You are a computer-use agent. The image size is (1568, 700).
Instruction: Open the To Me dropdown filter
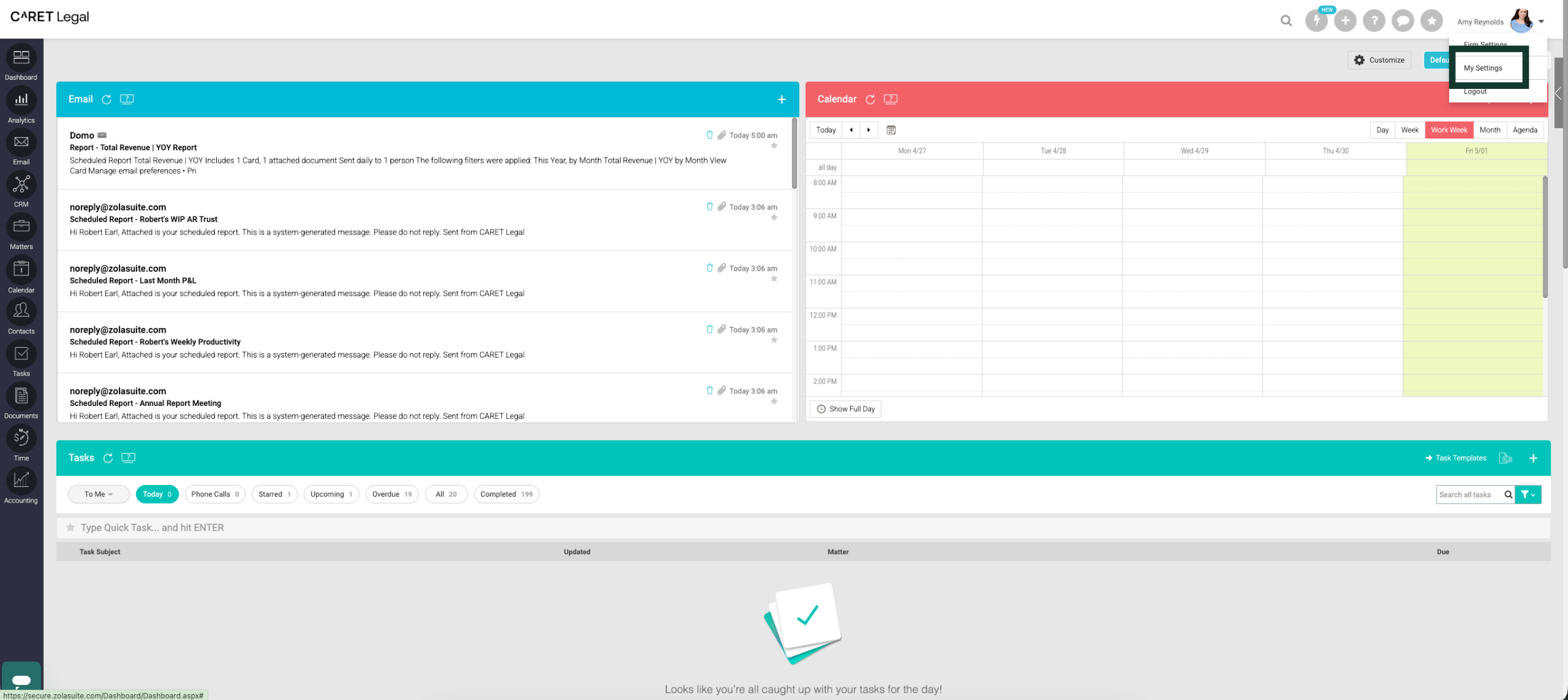pyautogui.click(x=99, y=494)
